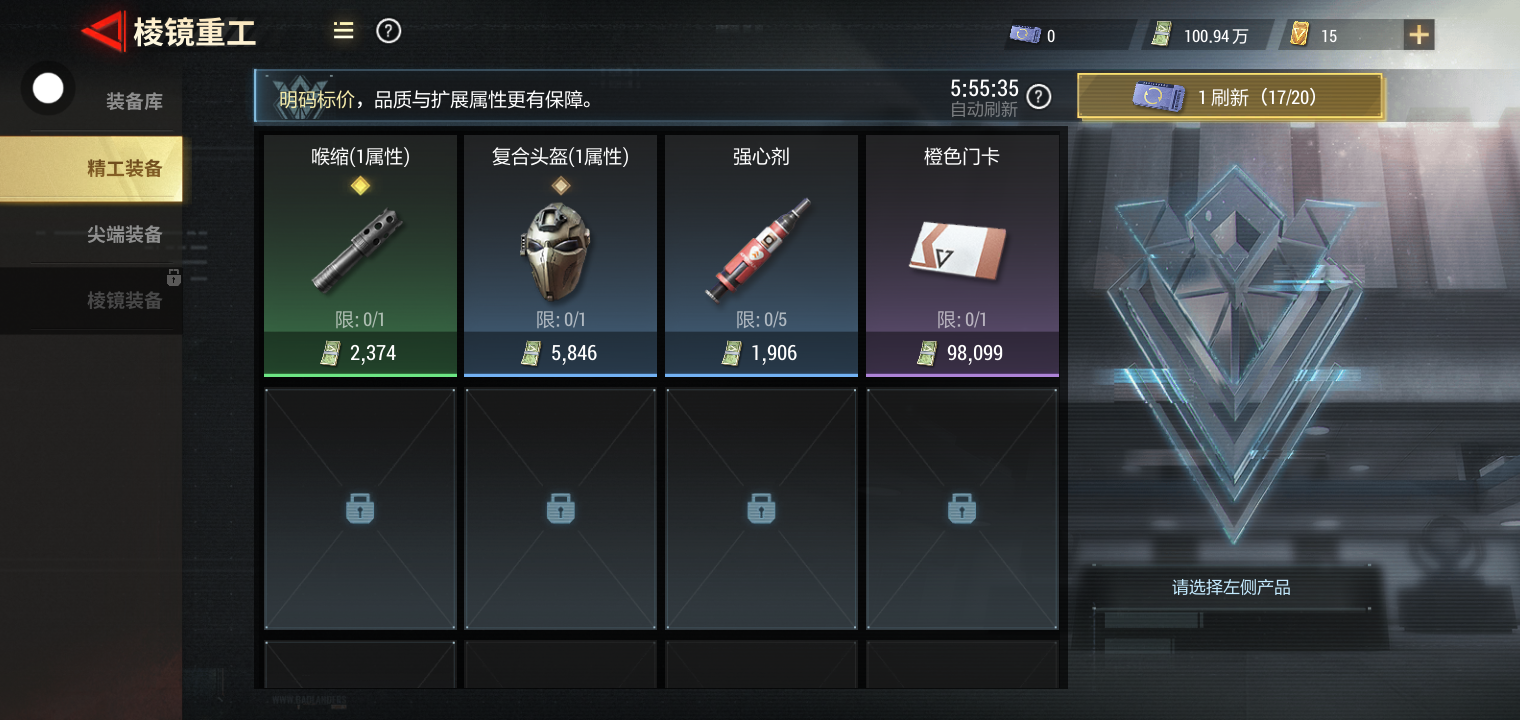Click the 1 刷新 (17/20) button
Viewport: 1520px width, 720px height.
(1230, 97)
